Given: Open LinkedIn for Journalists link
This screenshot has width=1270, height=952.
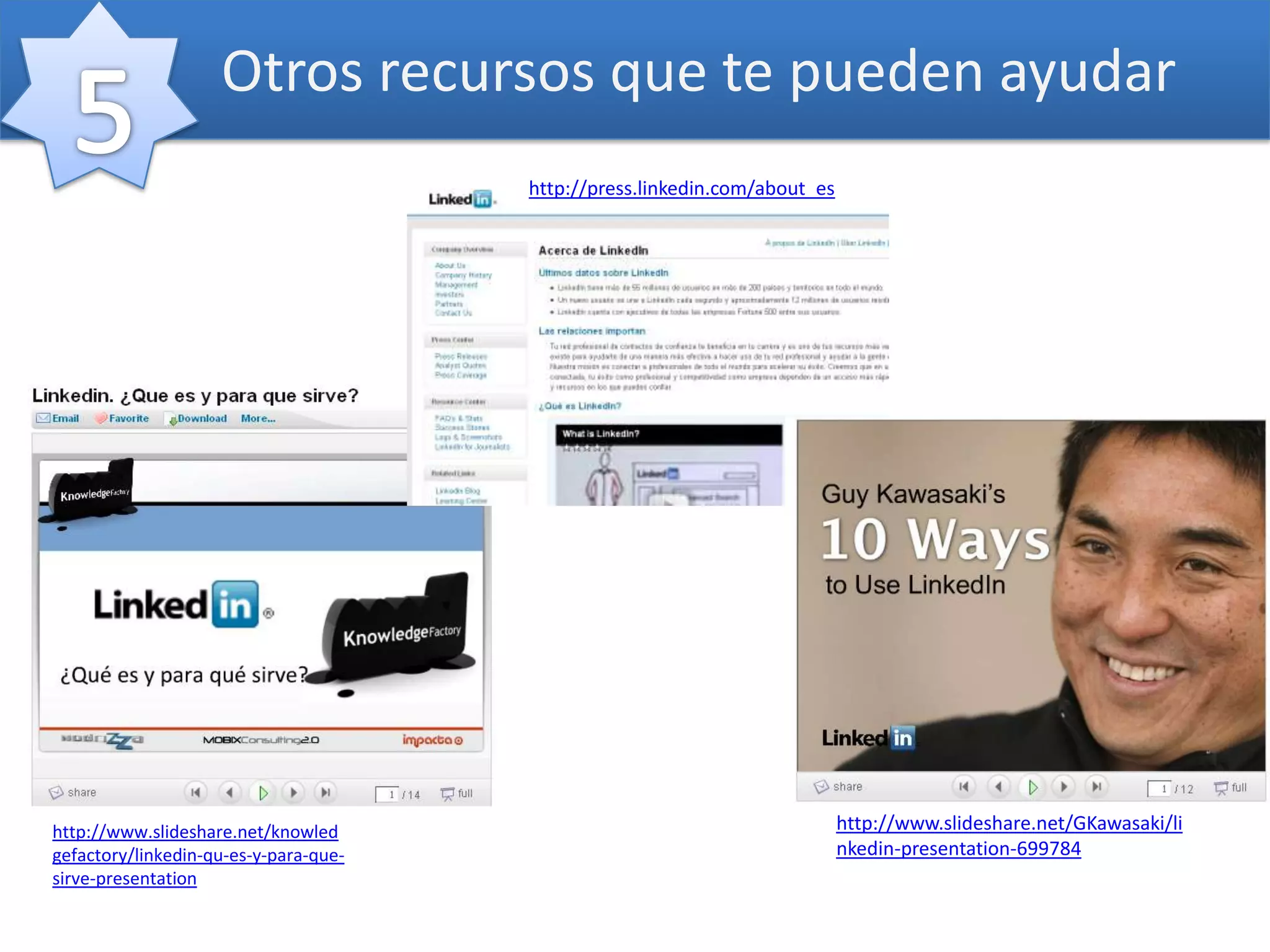Looking at the screenshot, I should [x=473, y=446].
